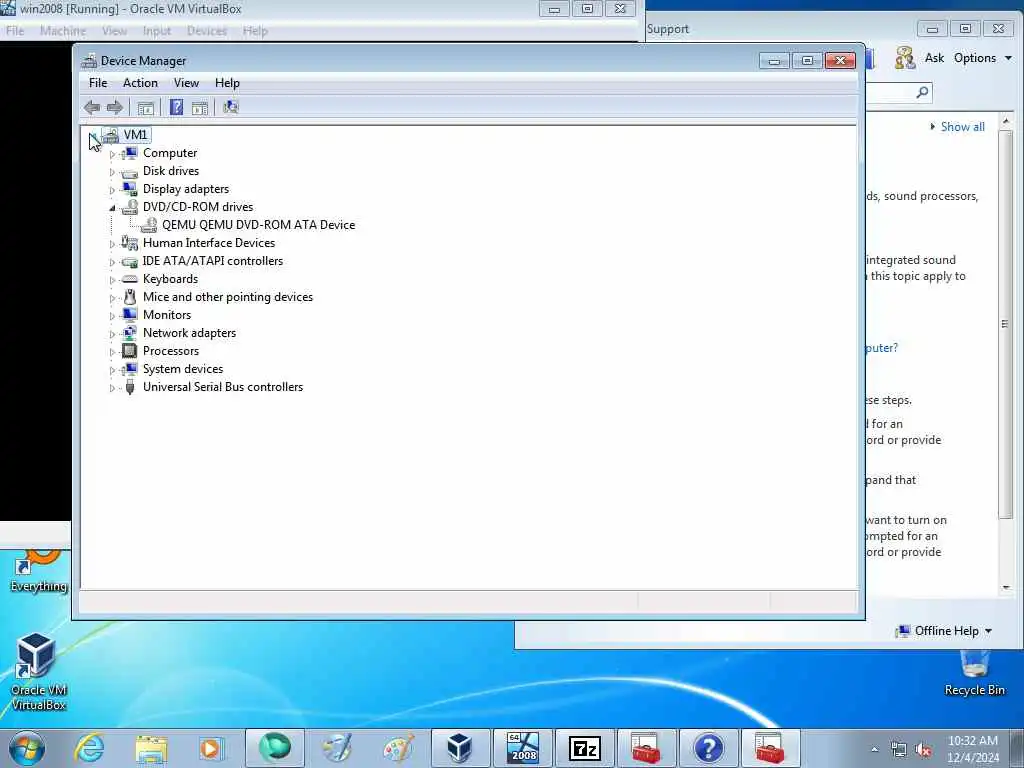Select the Monitors label
Screen dimensions: 1024x768
point(167,315)
